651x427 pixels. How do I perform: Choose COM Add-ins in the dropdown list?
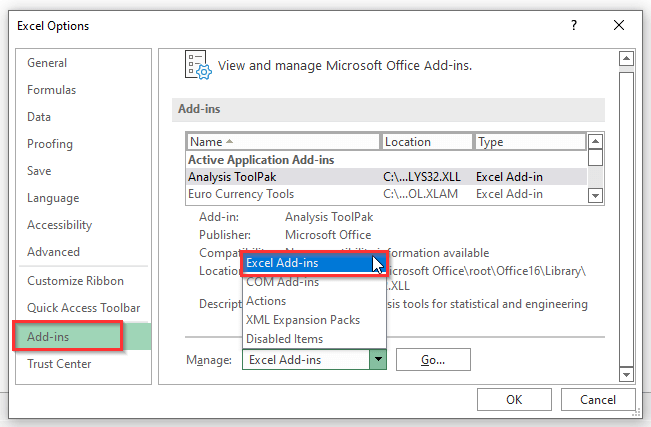coord(283,282)
